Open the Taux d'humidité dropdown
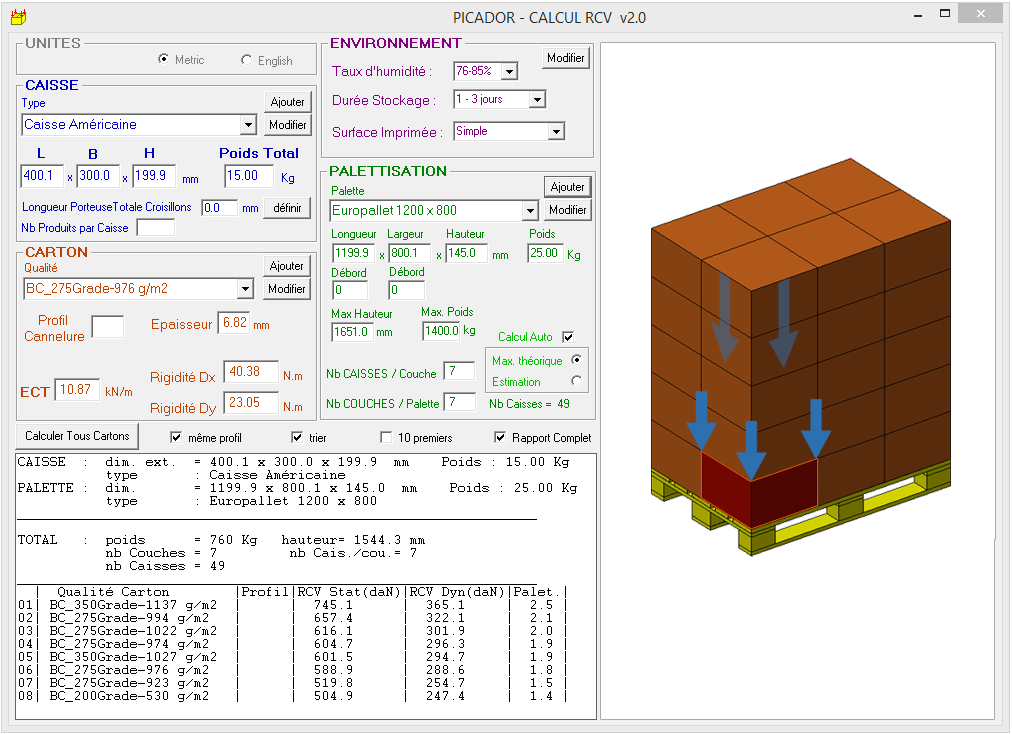1012x734 pixels. click(509, 71)
